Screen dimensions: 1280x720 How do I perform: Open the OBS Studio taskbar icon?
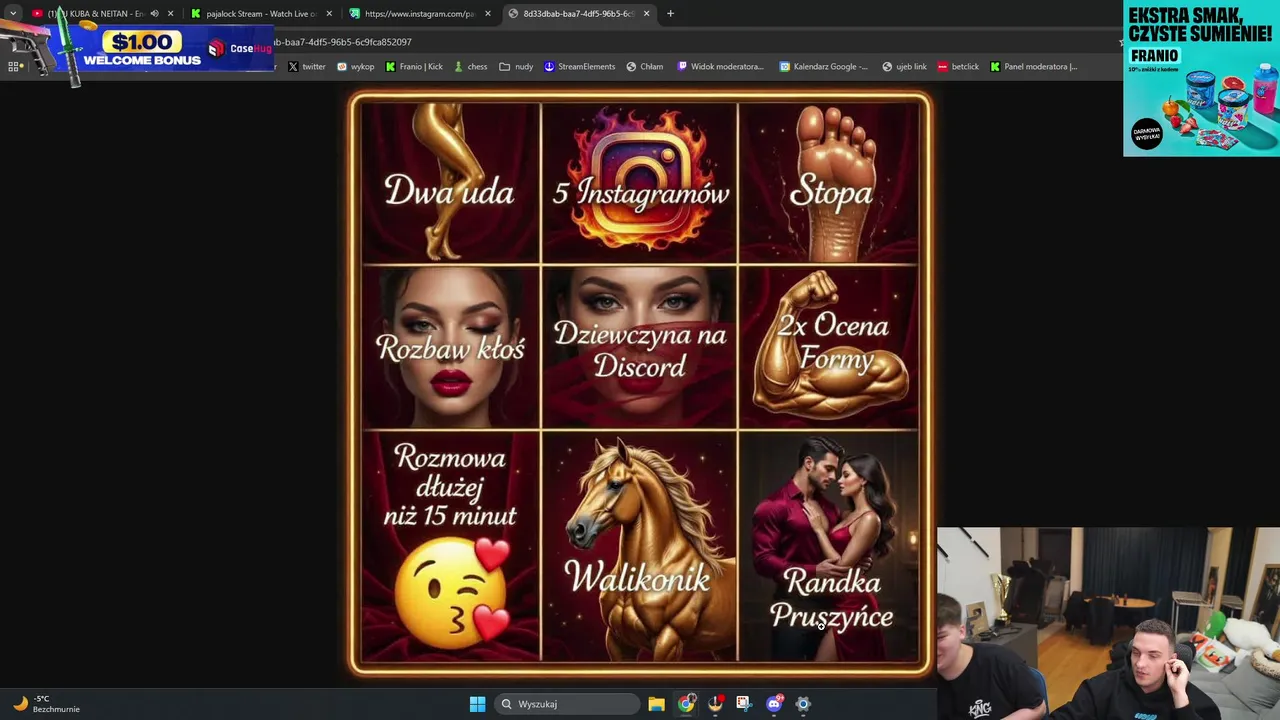tap(715, 704)
